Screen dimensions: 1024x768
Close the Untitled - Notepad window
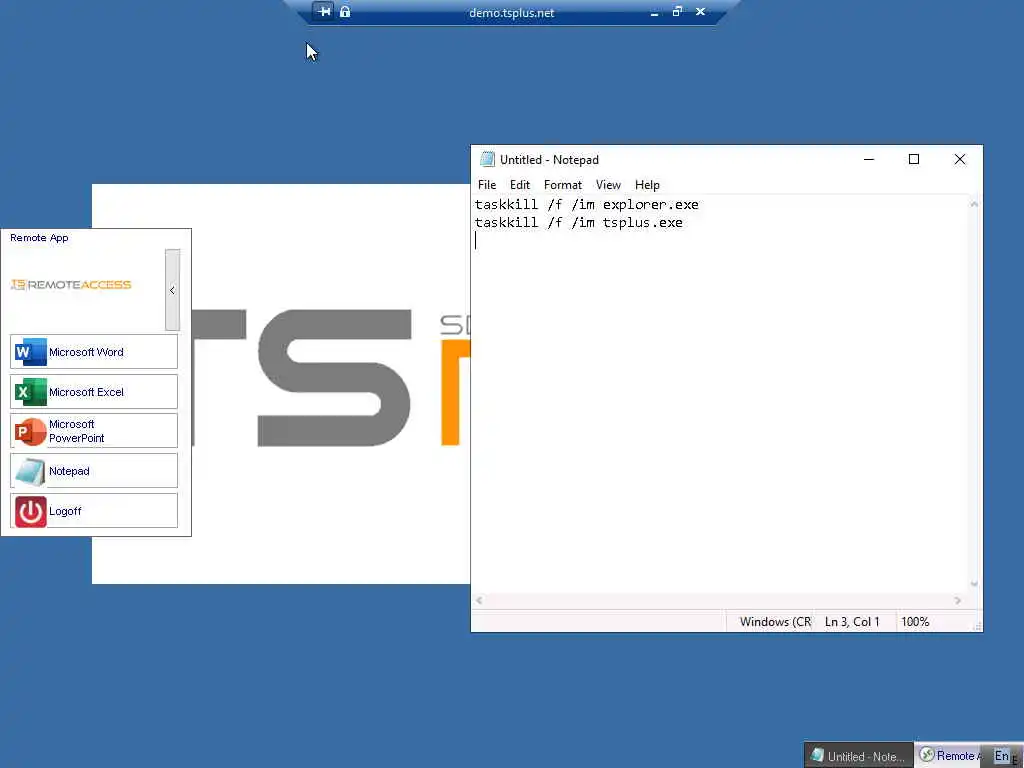(959, 159)
